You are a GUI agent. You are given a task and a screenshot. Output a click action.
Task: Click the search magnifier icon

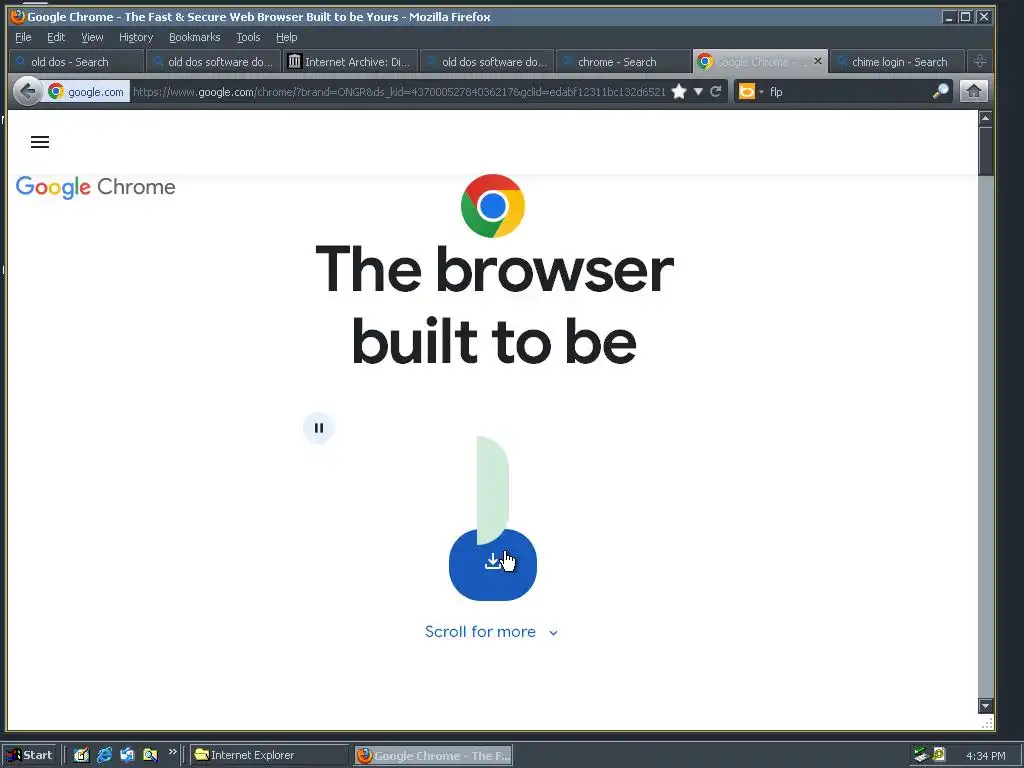tap(940, 91)
